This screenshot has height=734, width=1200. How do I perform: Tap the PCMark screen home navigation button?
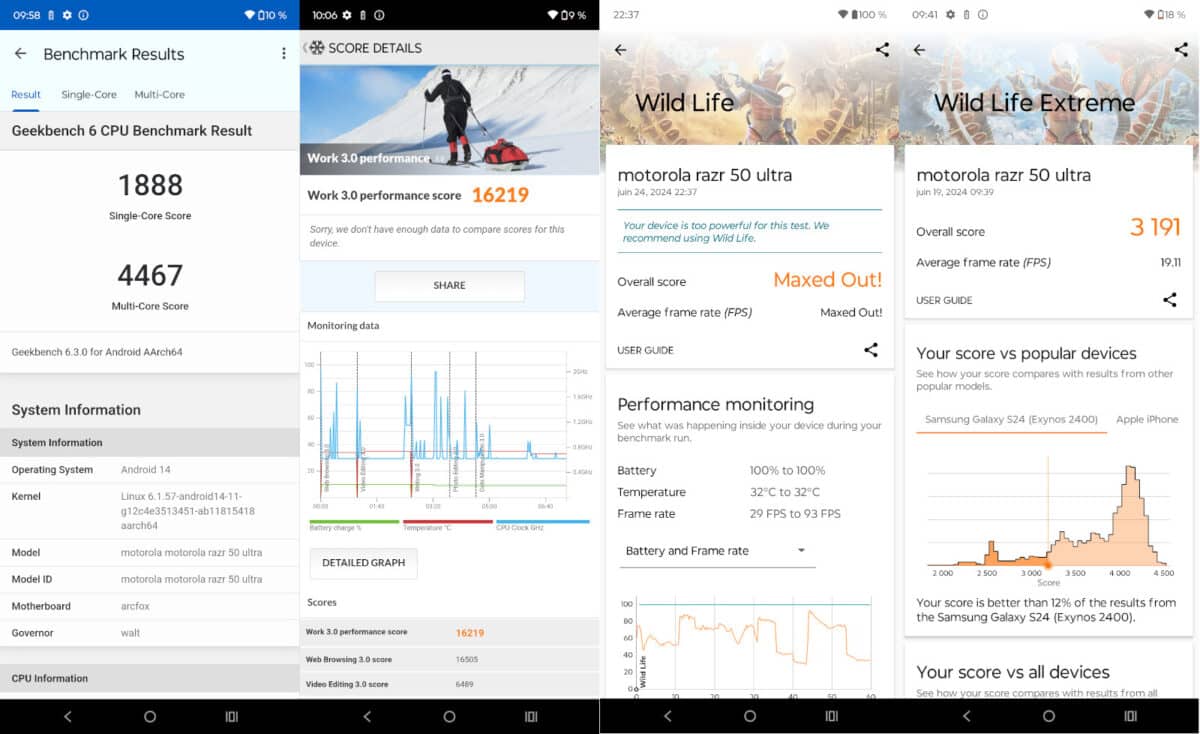click(x=449, y=716)
